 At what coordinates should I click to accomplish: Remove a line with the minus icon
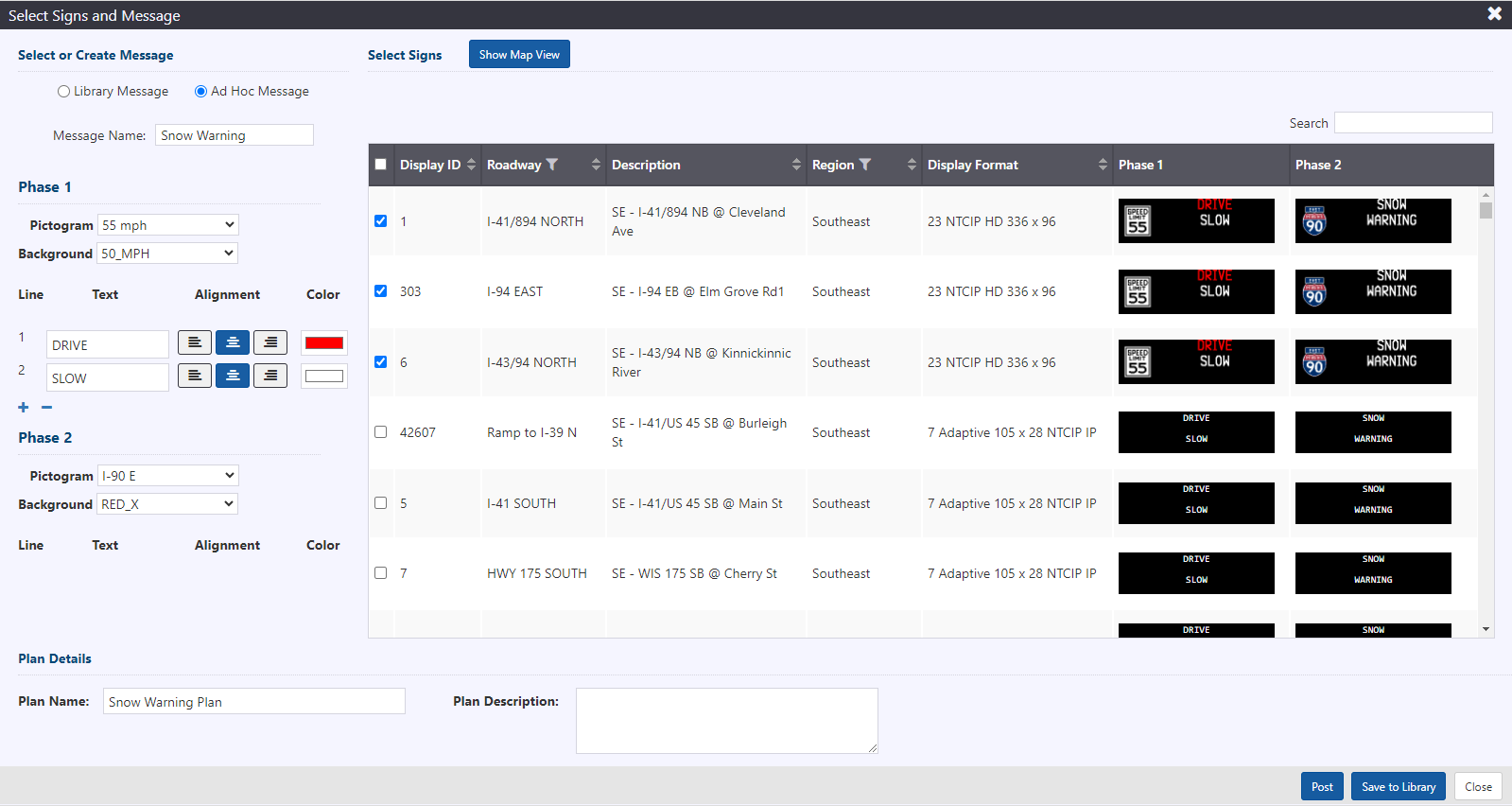[46, 407]
